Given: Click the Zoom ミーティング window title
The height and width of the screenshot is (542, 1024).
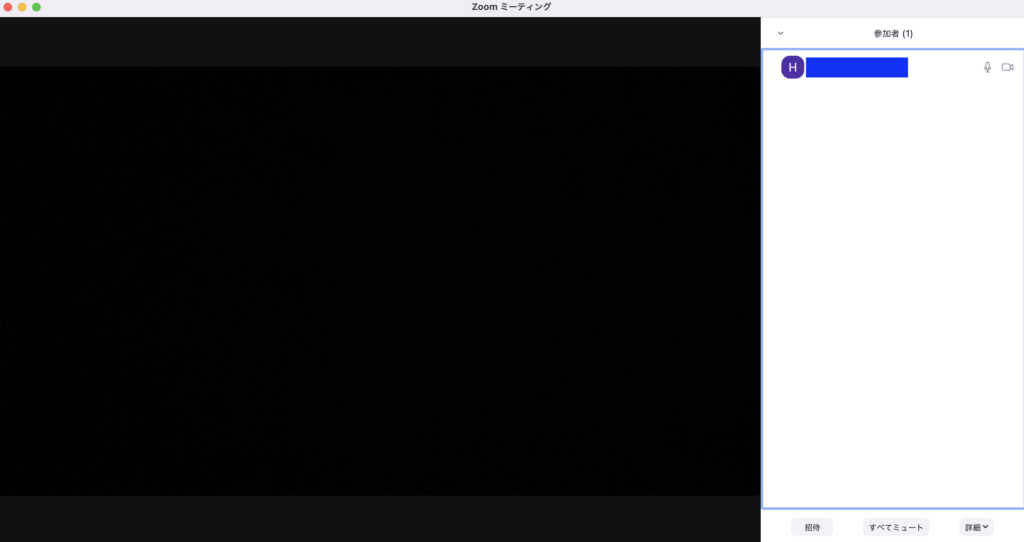Looking at the screenshot, I should [x=511, y=7].
